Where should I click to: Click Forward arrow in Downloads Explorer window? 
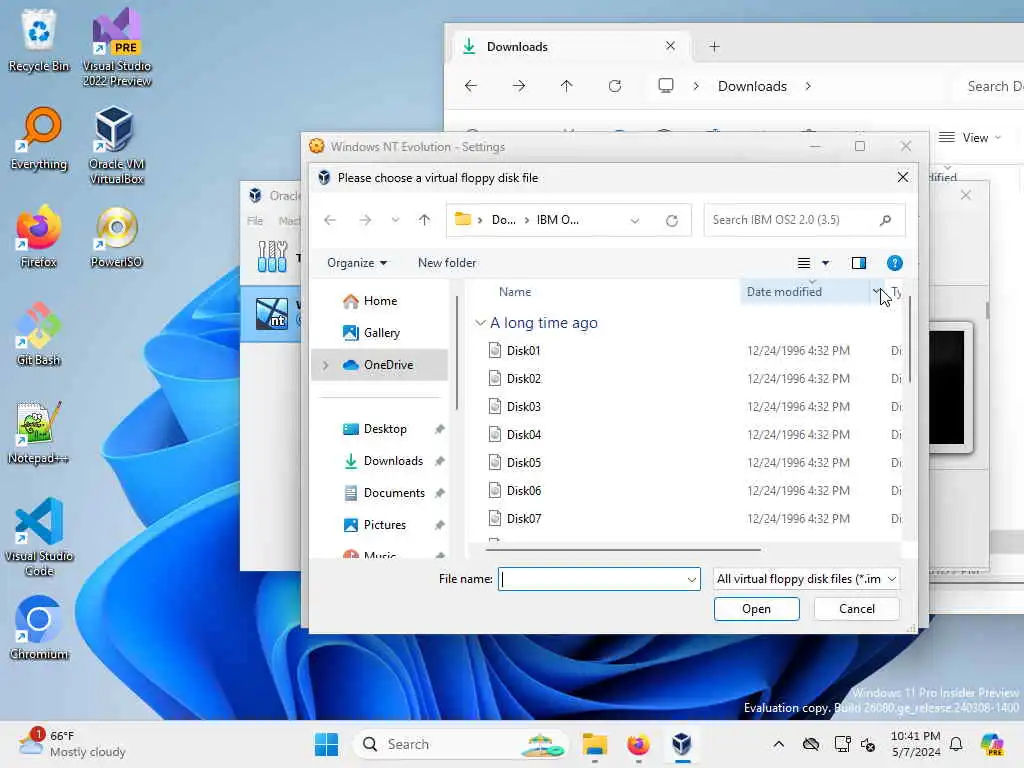pos(519,86)
